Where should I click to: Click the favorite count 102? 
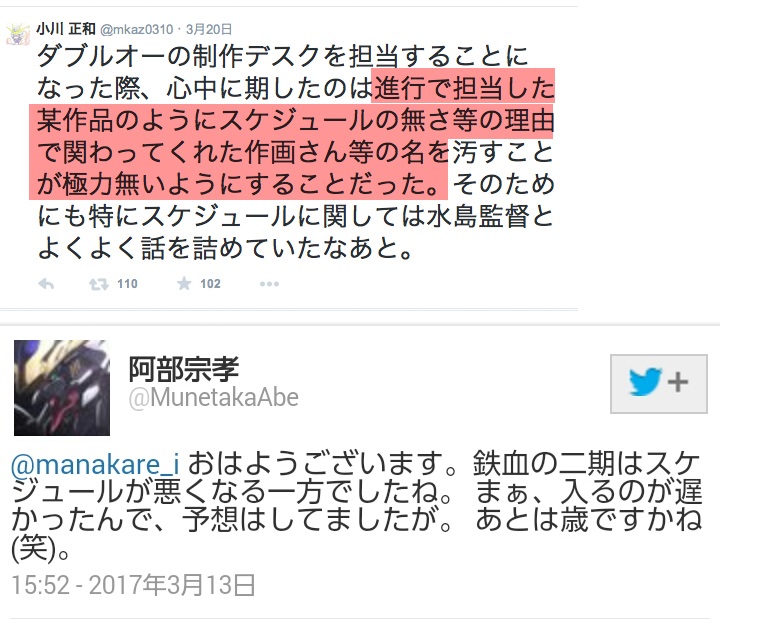click(x=210, y=284)
